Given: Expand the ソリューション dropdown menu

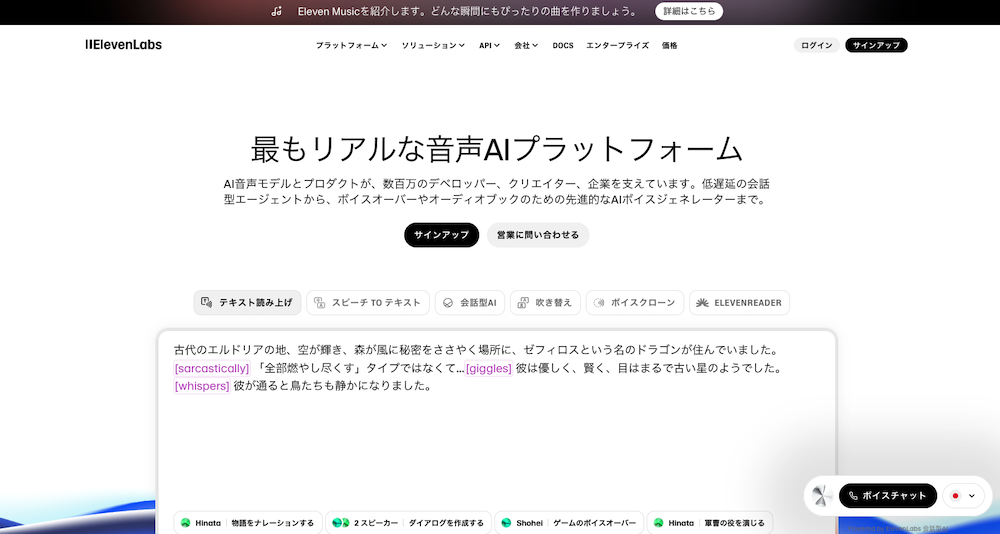Looking at the screenshot, I should tap(433, 45).
